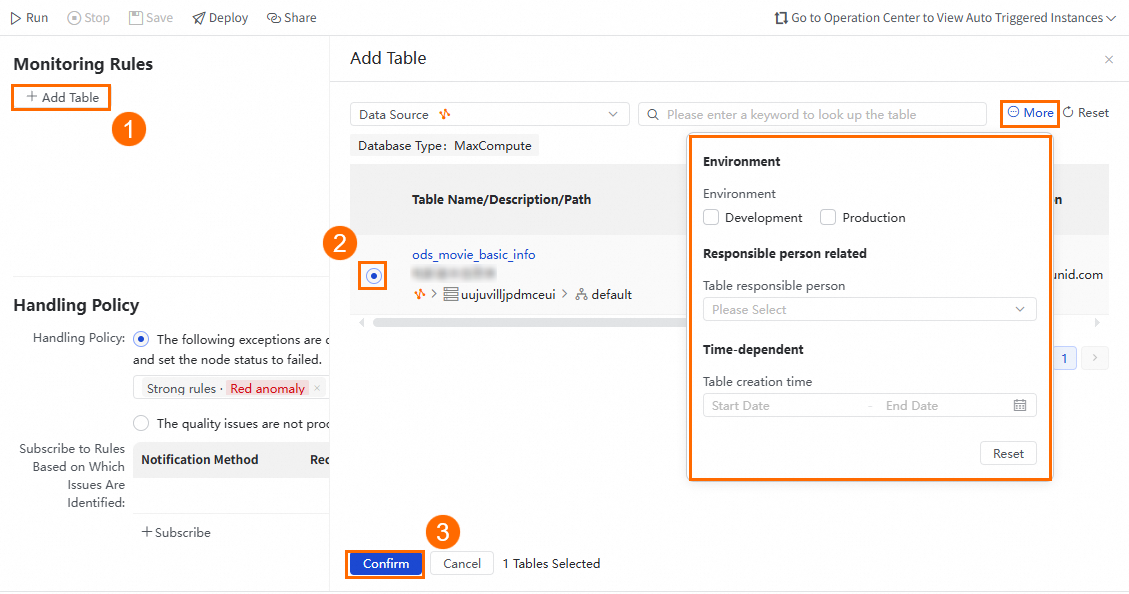The image size is (1129, 594).
Task: Remove the Red anomaly tag
Action: (317, 388)
